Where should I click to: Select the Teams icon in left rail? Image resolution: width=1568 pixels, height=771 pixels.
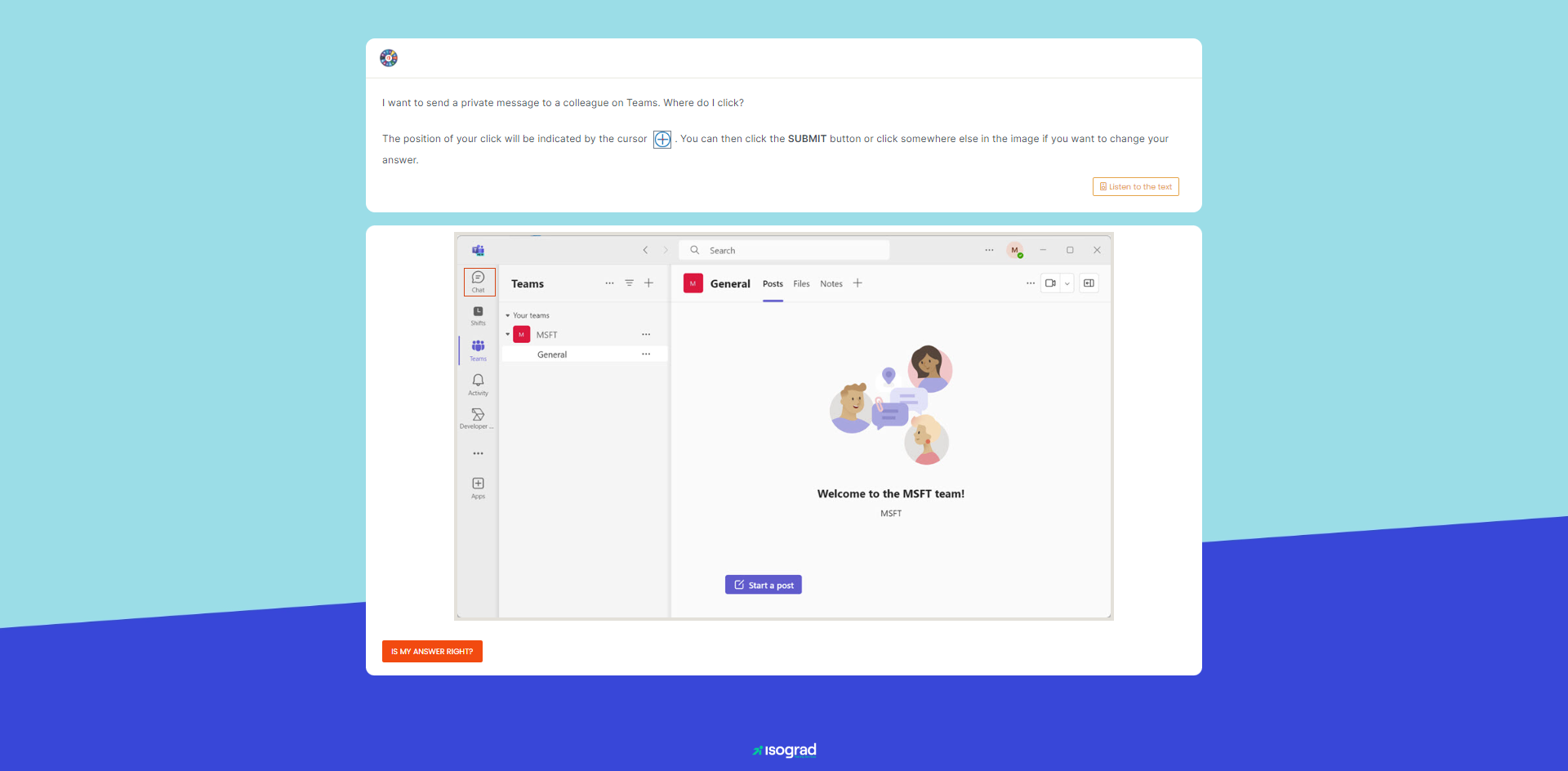479,350
